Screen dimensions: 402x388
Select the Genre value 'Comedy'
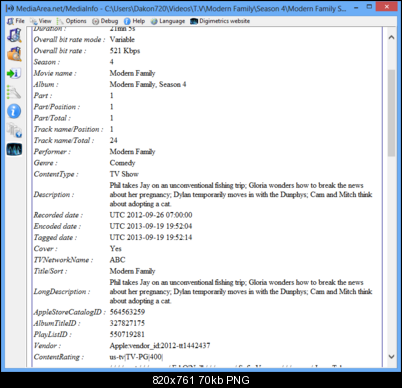[122, 163]
